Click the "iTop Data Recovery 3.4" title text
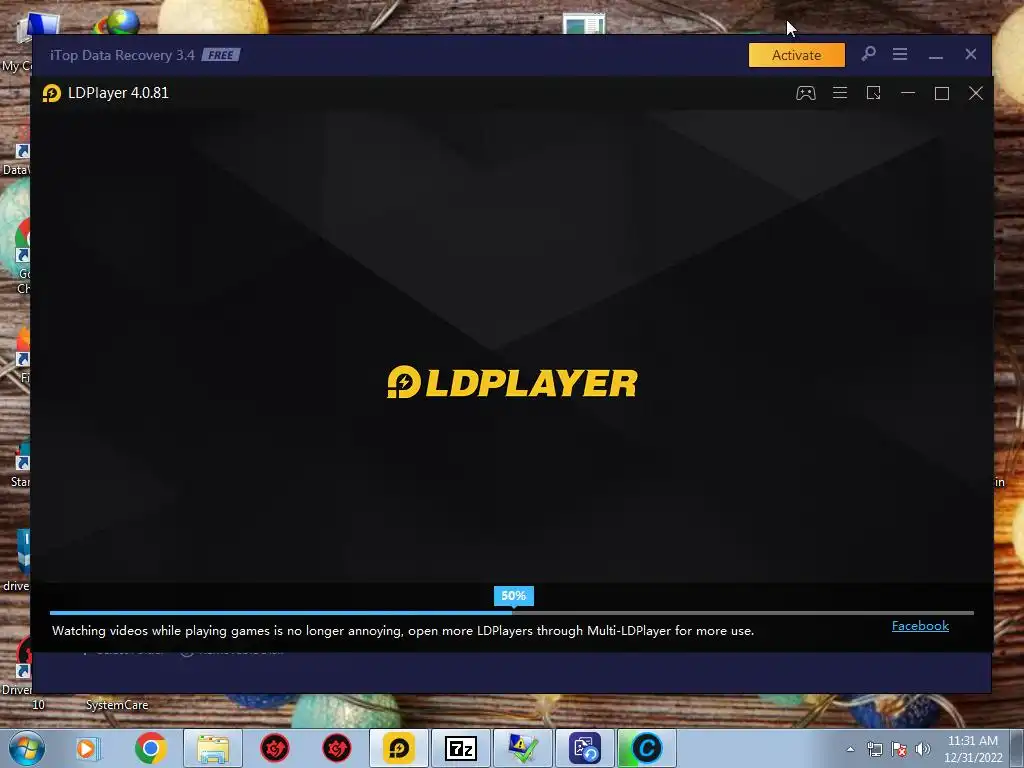Image resolution: width=1024 pixels, height=768 pixels. (122, 55)
